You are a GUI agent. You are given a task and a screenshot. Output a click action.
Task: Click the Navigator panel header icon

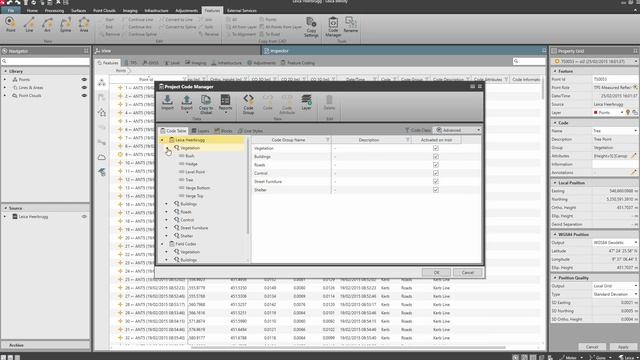click(x=5, y=51)
